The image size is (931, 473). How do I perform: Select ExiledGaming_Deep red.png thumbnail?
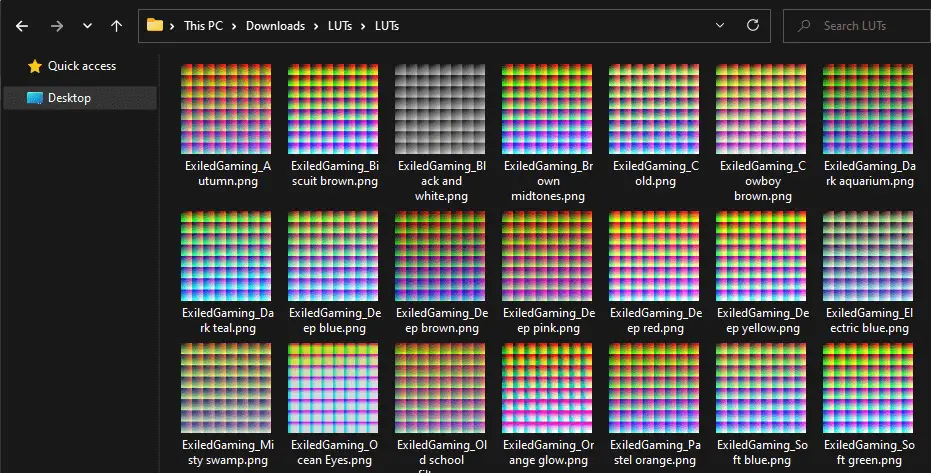click(654, 256)
